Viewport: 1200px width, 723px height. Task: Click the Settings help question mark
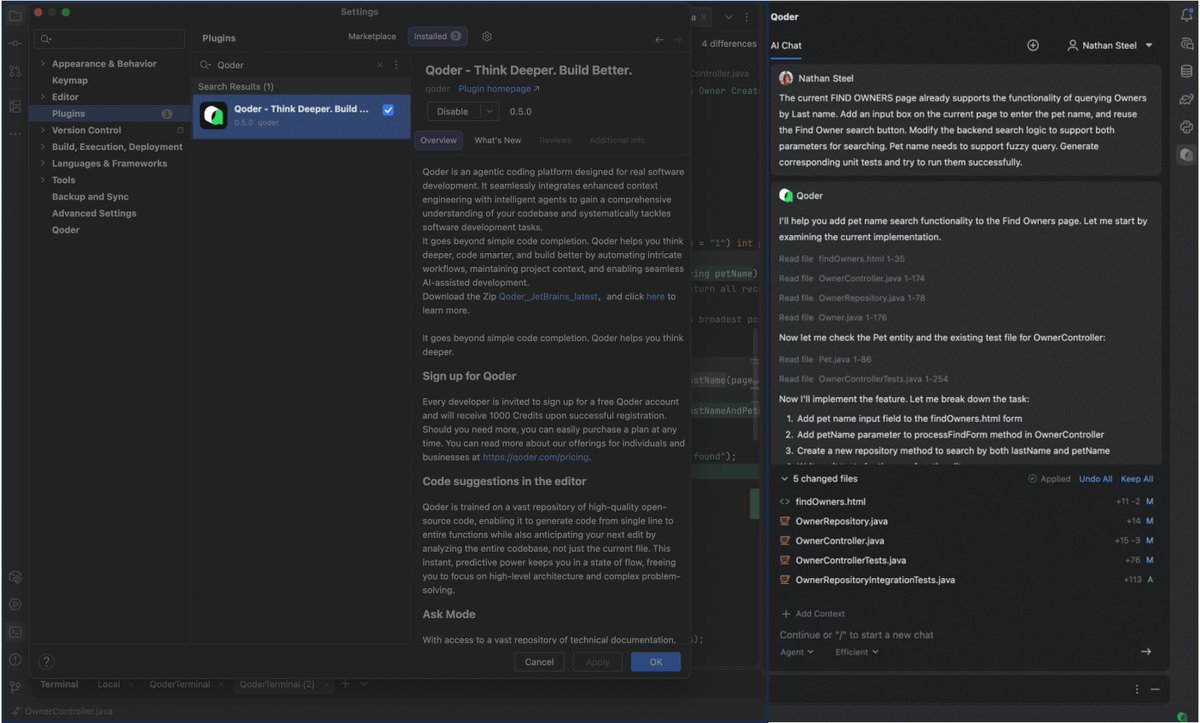tap(46, 662)
